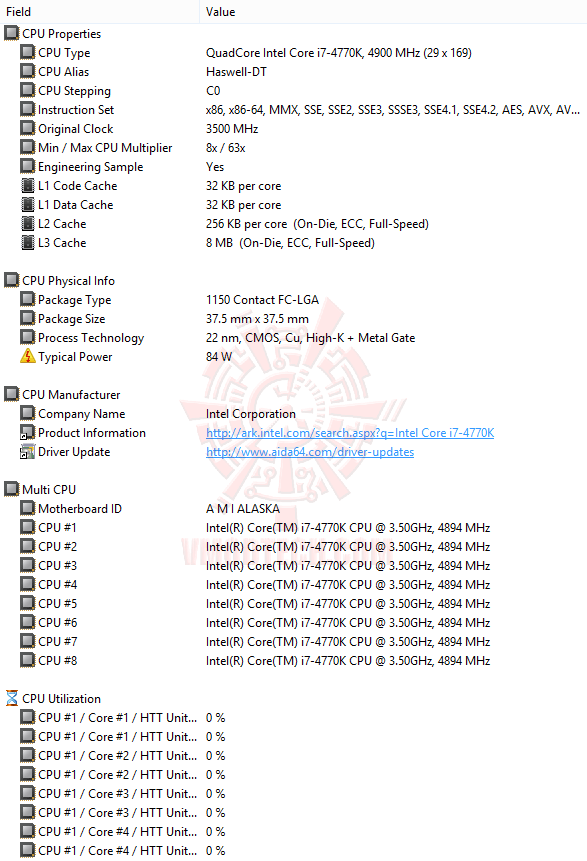The image size is (587, 861).
Task: Click the CPU Properties section chip icon
Action: (x=12, y=33)
